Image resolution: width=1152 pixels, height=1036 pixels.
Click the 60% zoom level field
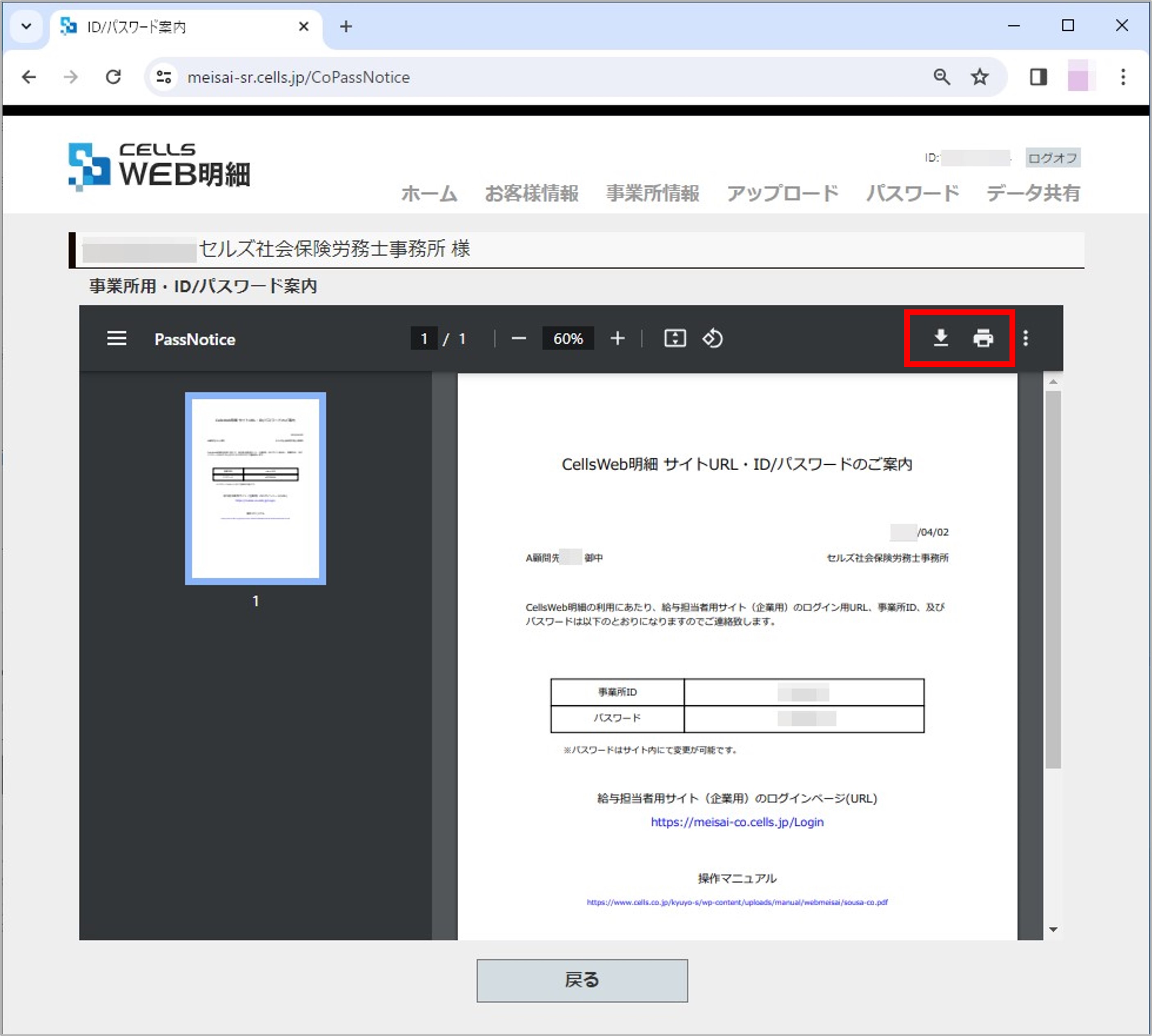pos(568,338)
